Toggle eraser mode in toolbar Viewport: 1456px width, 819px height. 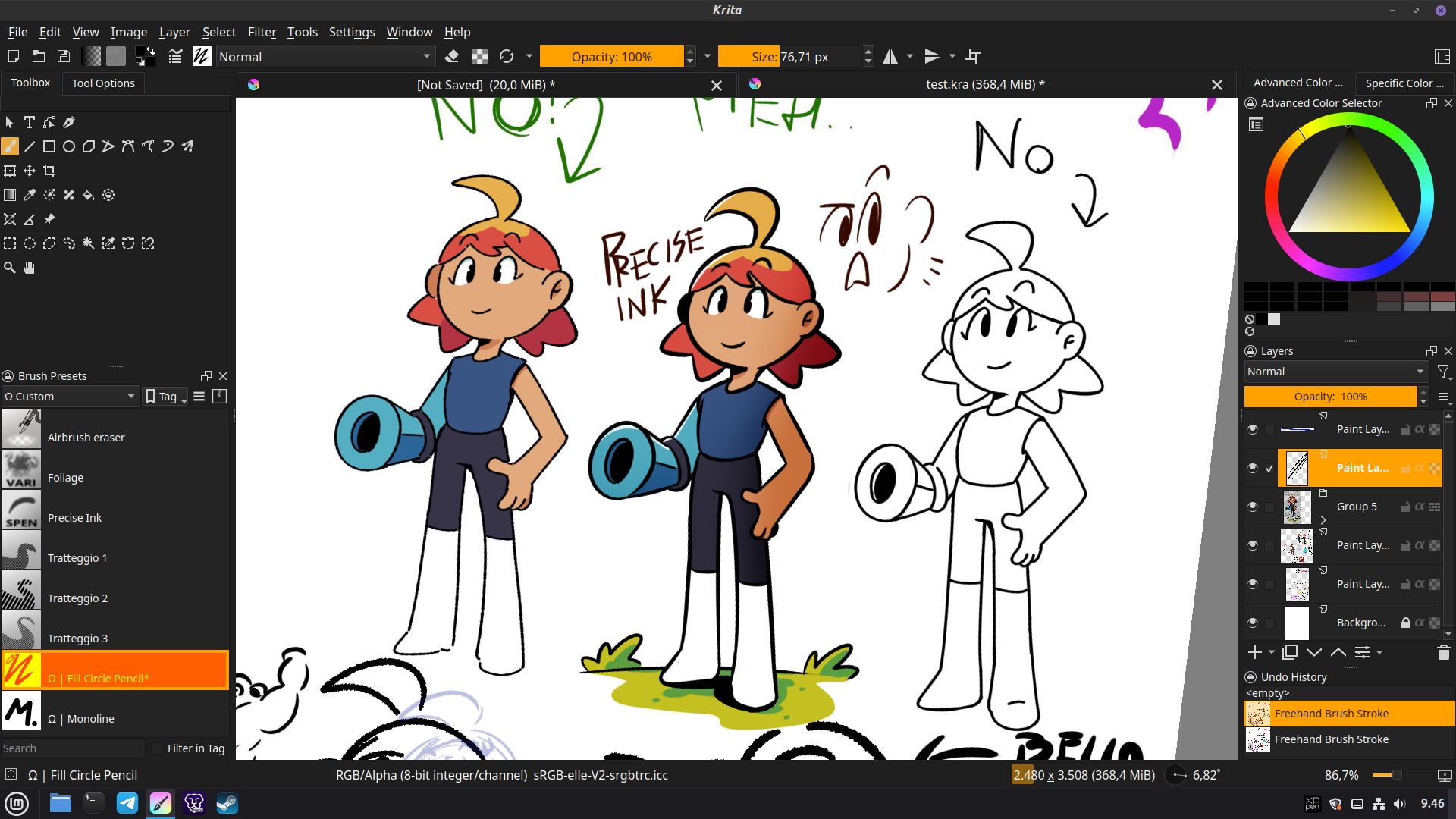(x=452, y=57)
